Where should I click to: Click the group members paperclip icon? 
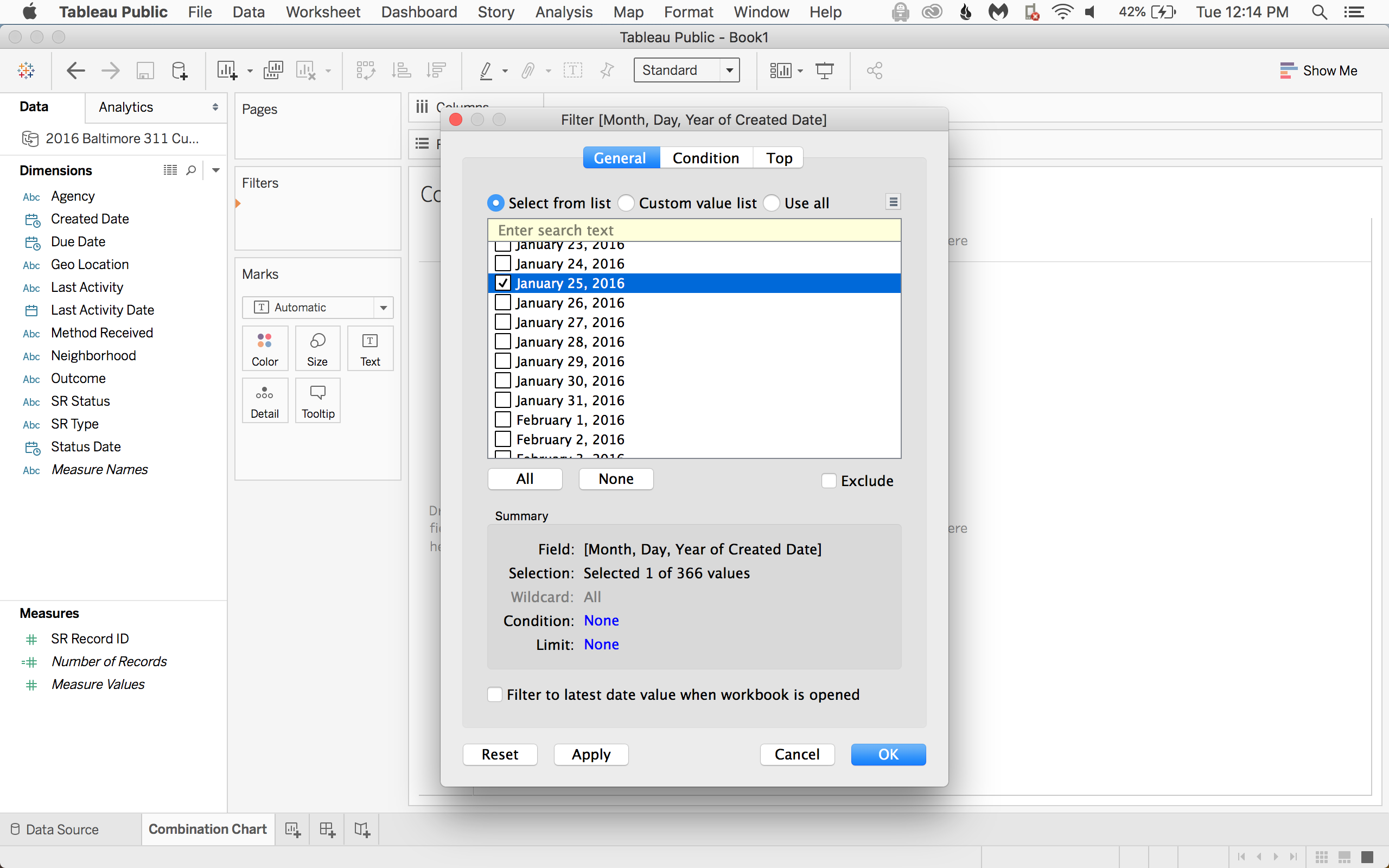[528, 71]
